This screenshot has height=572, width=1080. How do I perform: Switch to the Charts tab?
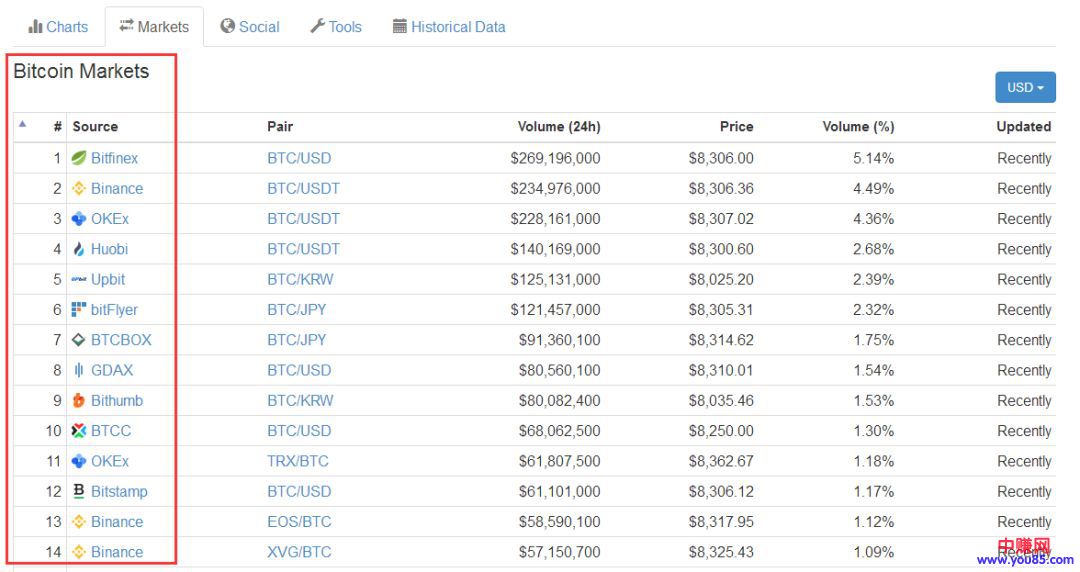[x=58, y=27]
